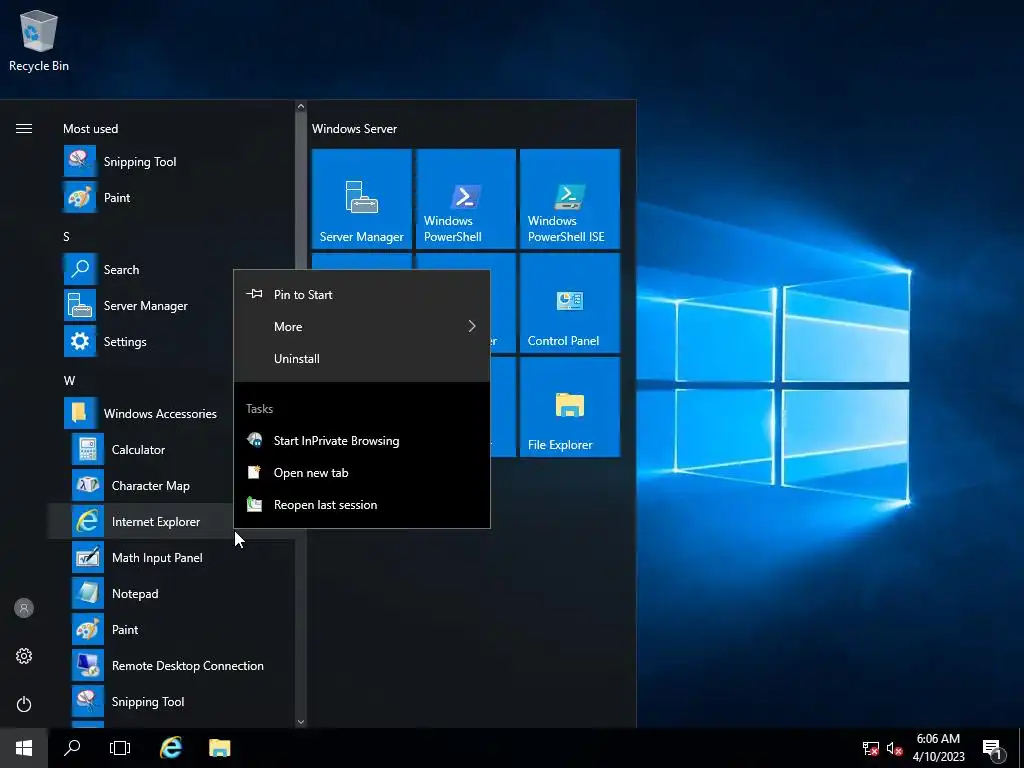1024x768 pixels.
Task: Open taskbar Search magnifier
Action: tap(72, 748)
